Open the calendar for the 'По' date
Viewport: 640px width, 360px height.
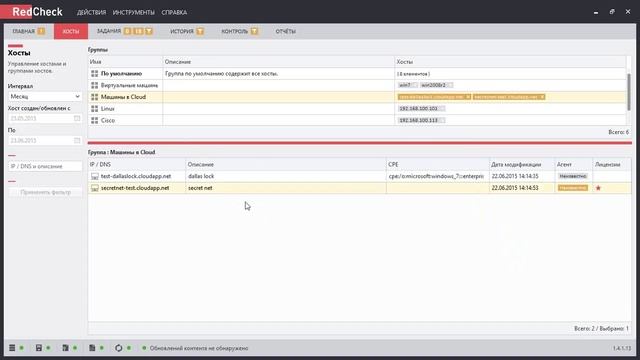(77, 140)
